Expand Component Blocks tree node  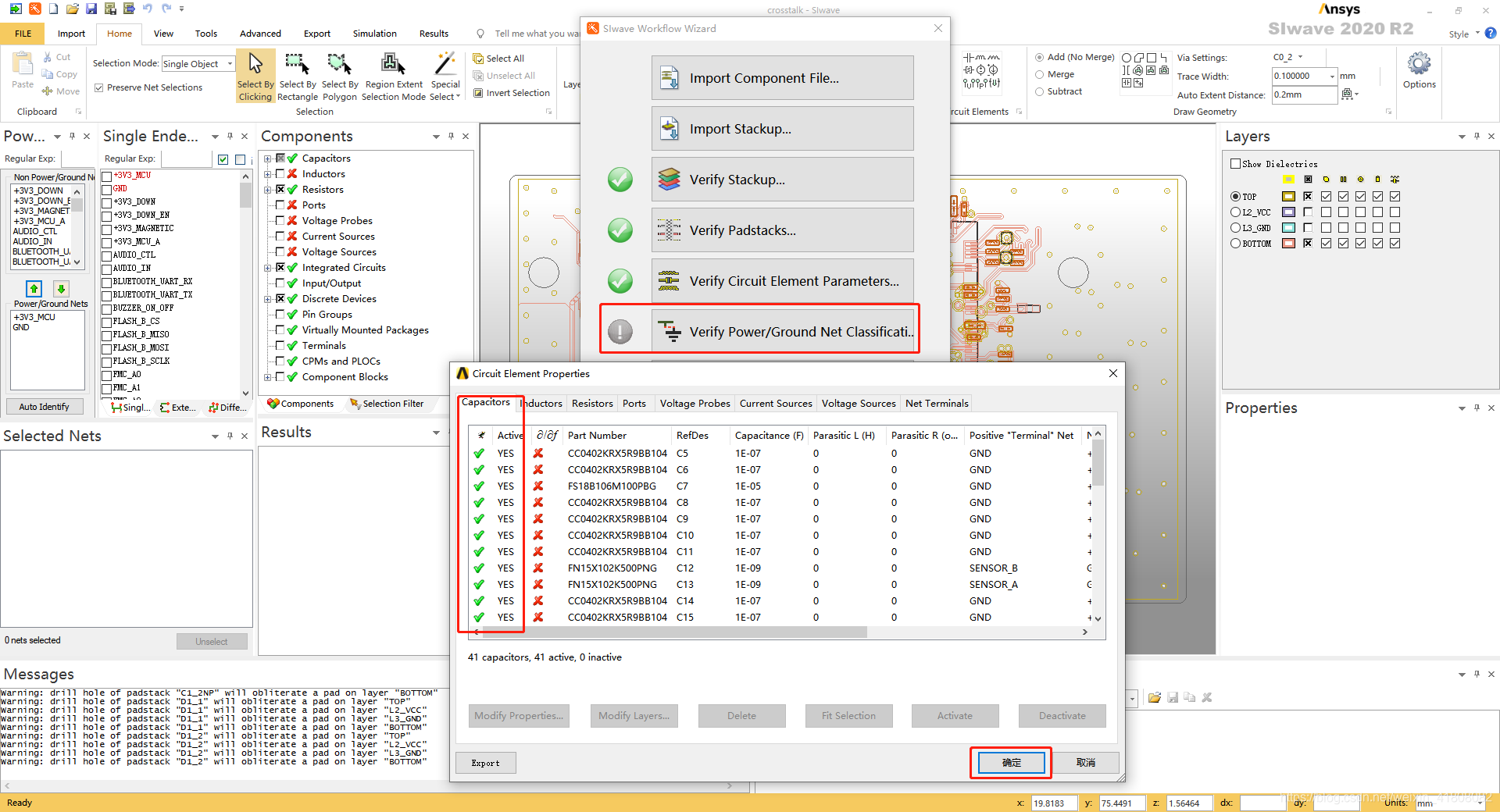click(x=268, y=377)
